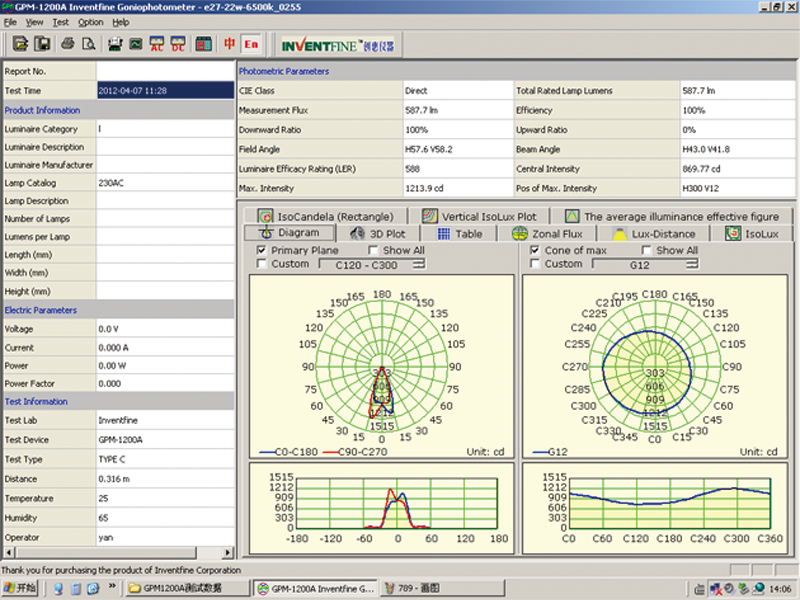This screenshot has height=600, width=800.
Task: Open Print Preview from the toolbar
Action: (x=88, y=44)
